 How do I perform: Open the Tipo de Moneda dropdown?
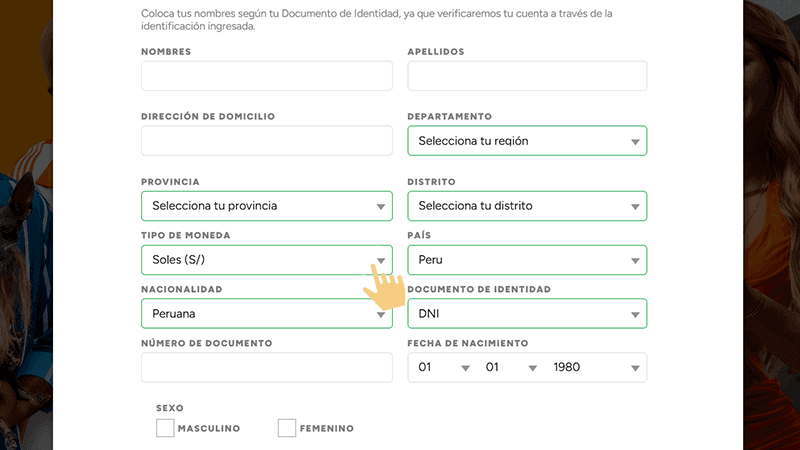click(x=250, y=260)
